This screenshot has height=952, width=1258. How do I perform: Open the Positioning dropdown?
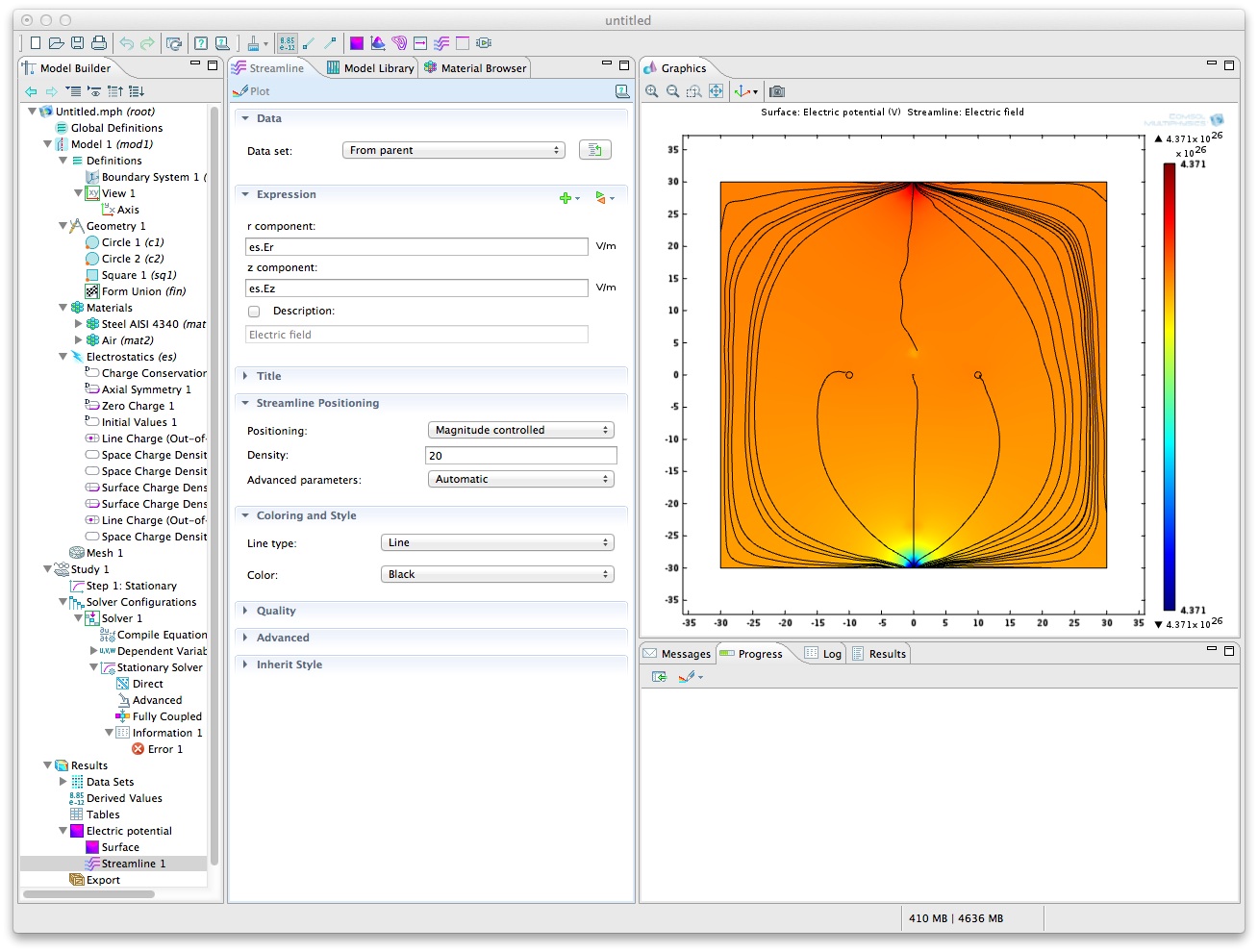click(x=520, y=430)
